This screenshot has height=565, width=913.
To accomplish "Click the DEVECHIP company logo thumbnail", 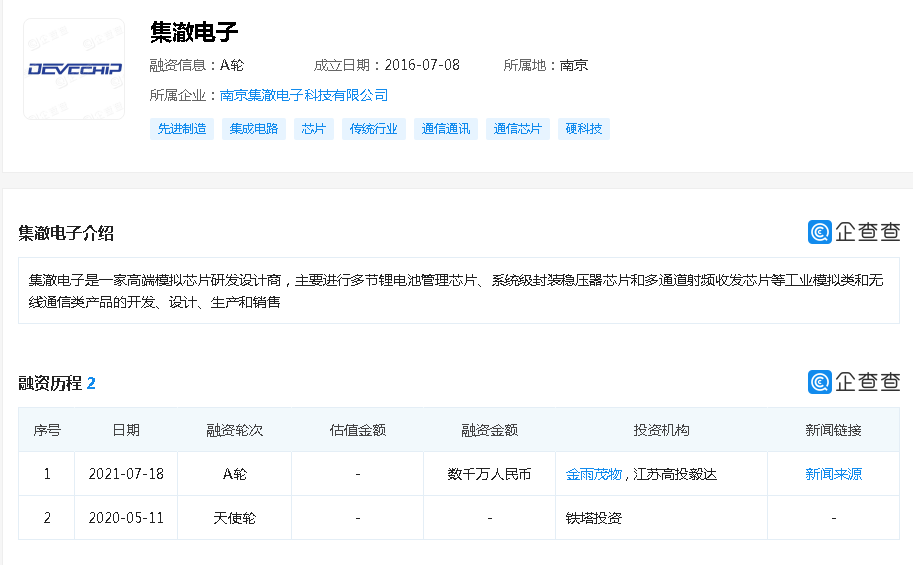I will [74, 69].
